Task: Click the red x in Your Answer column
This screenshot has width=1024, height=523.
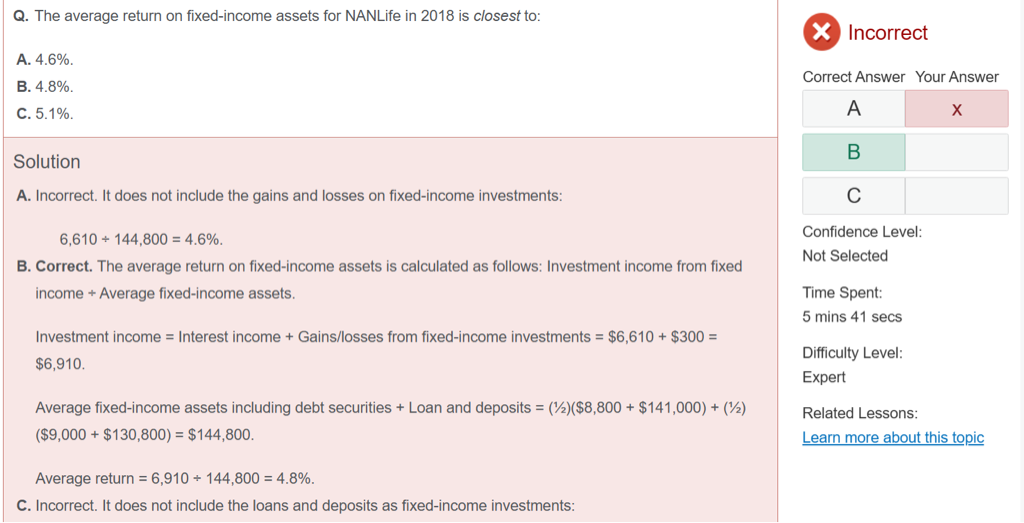Action: click(x=956, y=109)
